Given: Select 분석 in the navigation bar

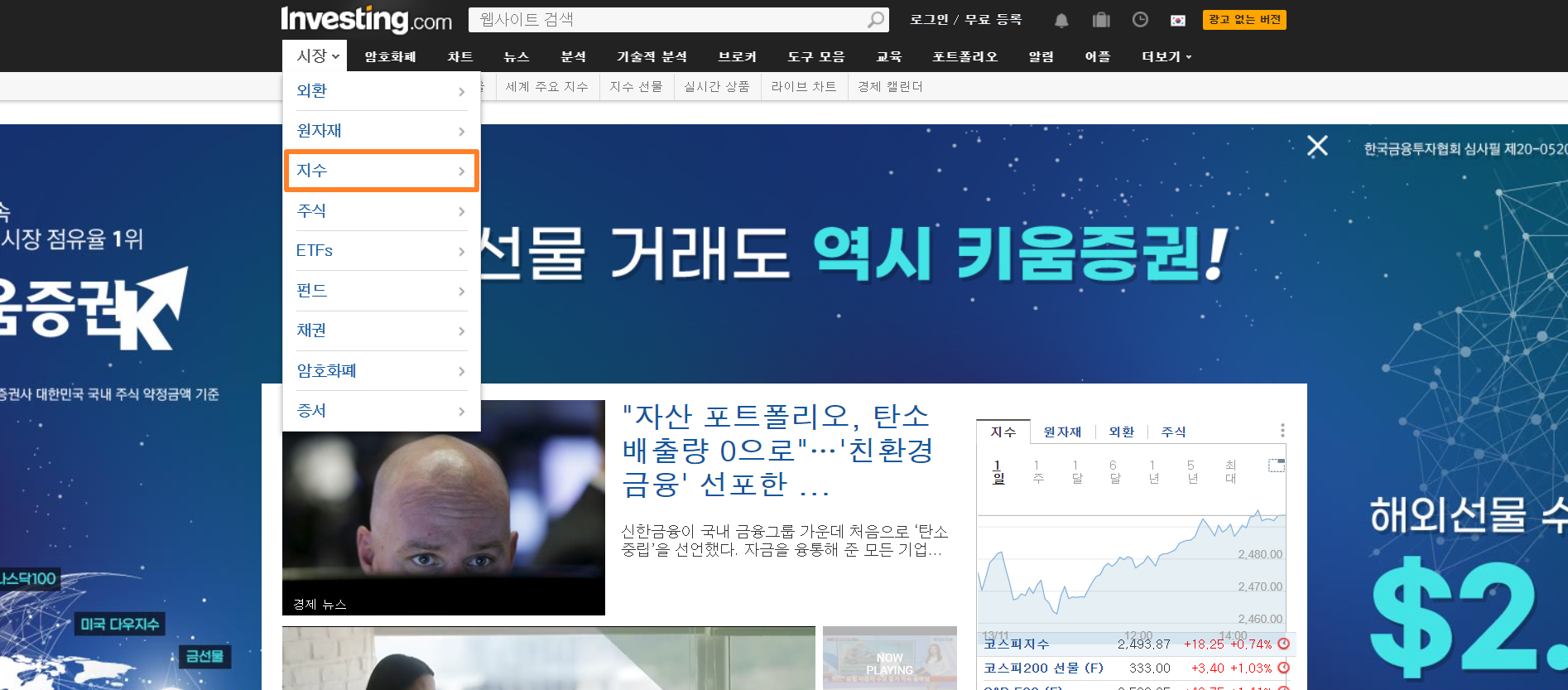Looking at the screenshot, I should coord(573,56).
